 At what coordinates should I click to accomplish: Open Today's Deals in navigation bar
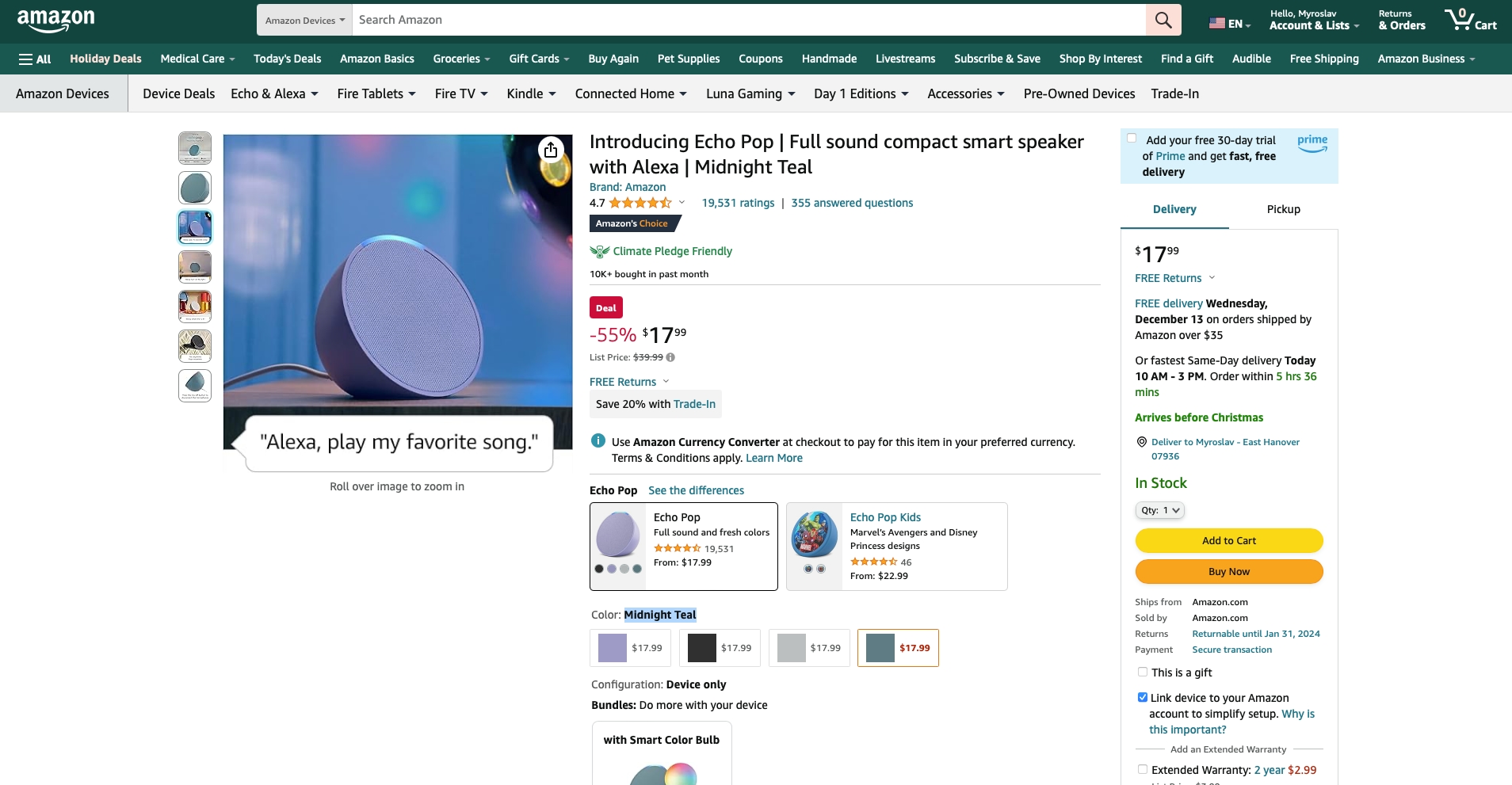(x=287, y=59)
